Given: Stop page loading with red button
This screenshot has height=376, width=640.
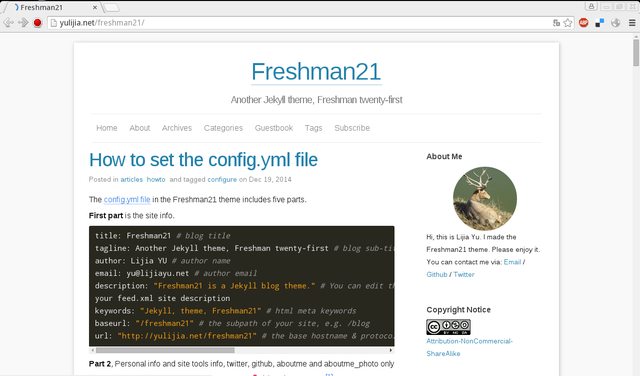Looking at the screenshot, I should click(x=38, y=23).
